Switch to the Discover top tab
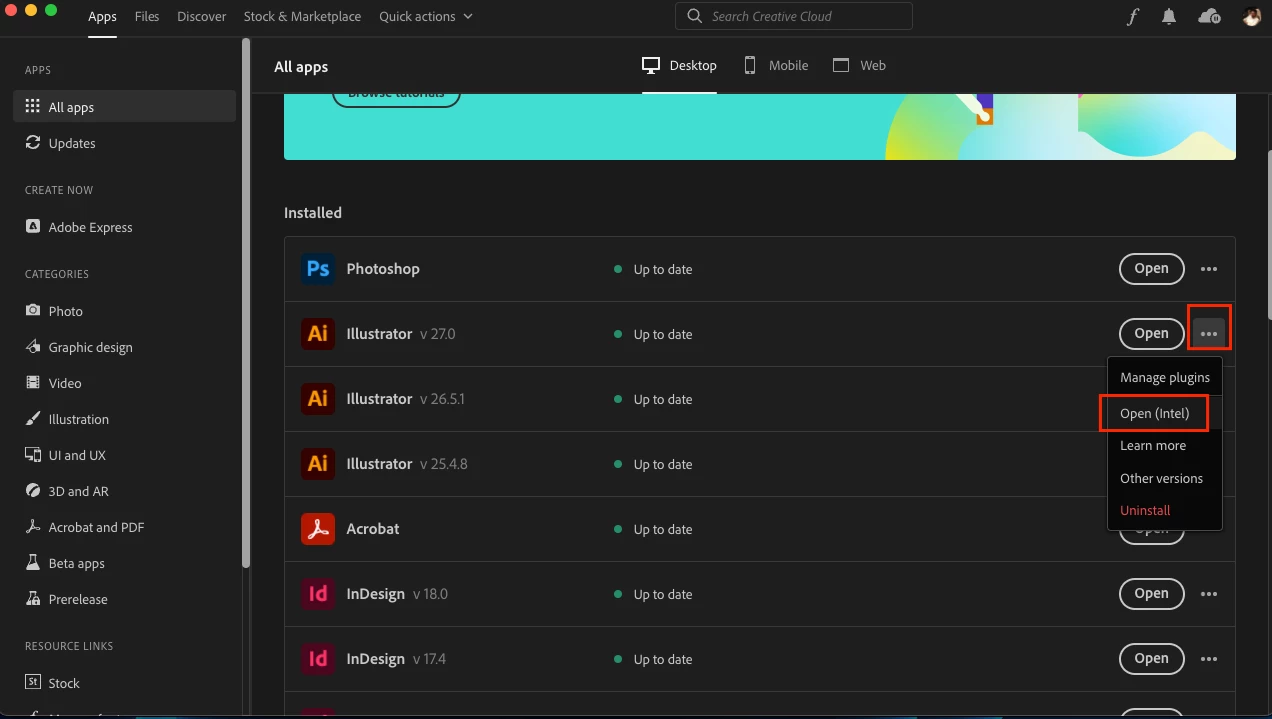 [x=202, y=17]
